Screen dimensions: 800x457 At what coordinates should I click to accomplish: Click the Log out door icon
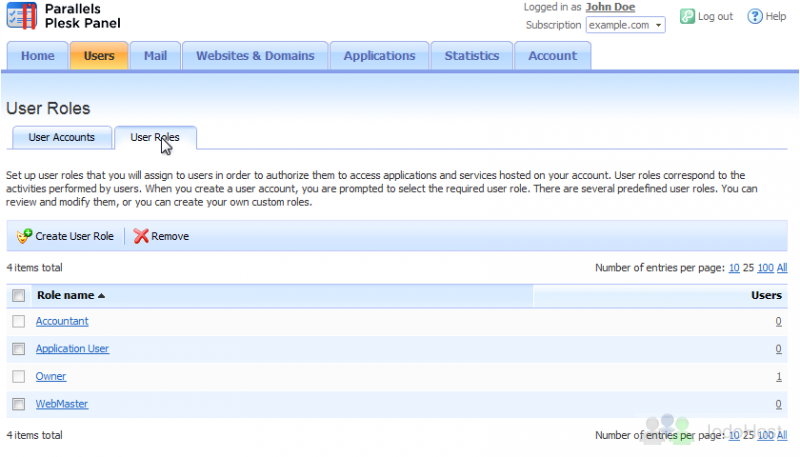point(688,16)
